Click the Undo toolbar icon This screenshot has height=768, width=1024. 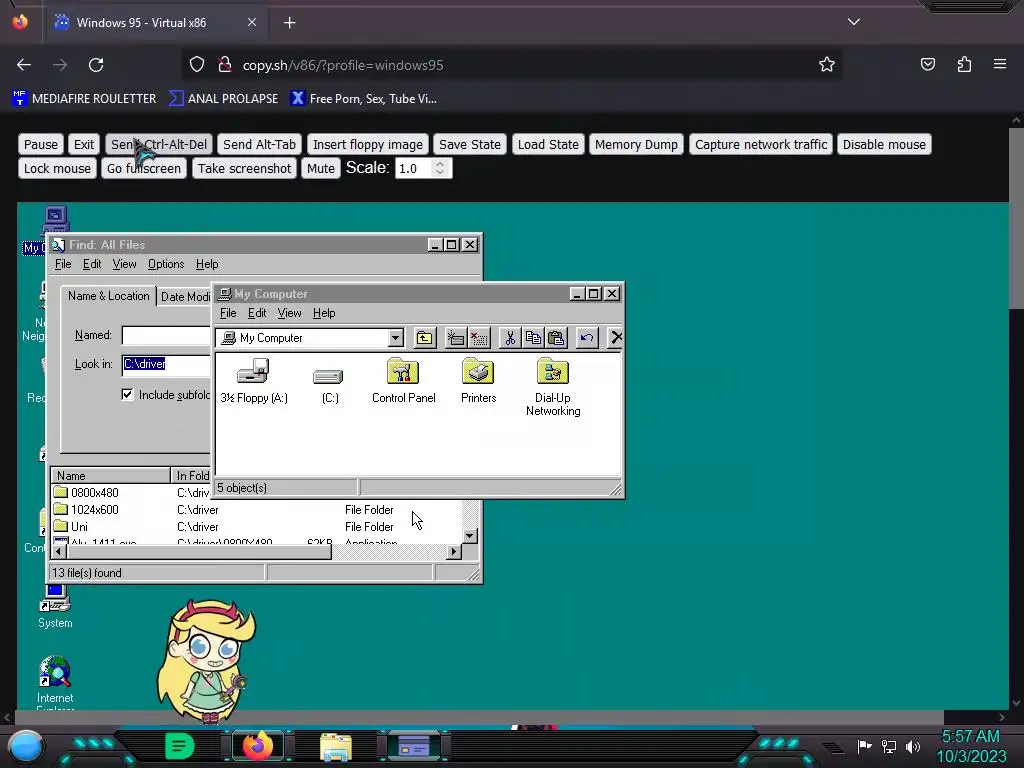586,338
